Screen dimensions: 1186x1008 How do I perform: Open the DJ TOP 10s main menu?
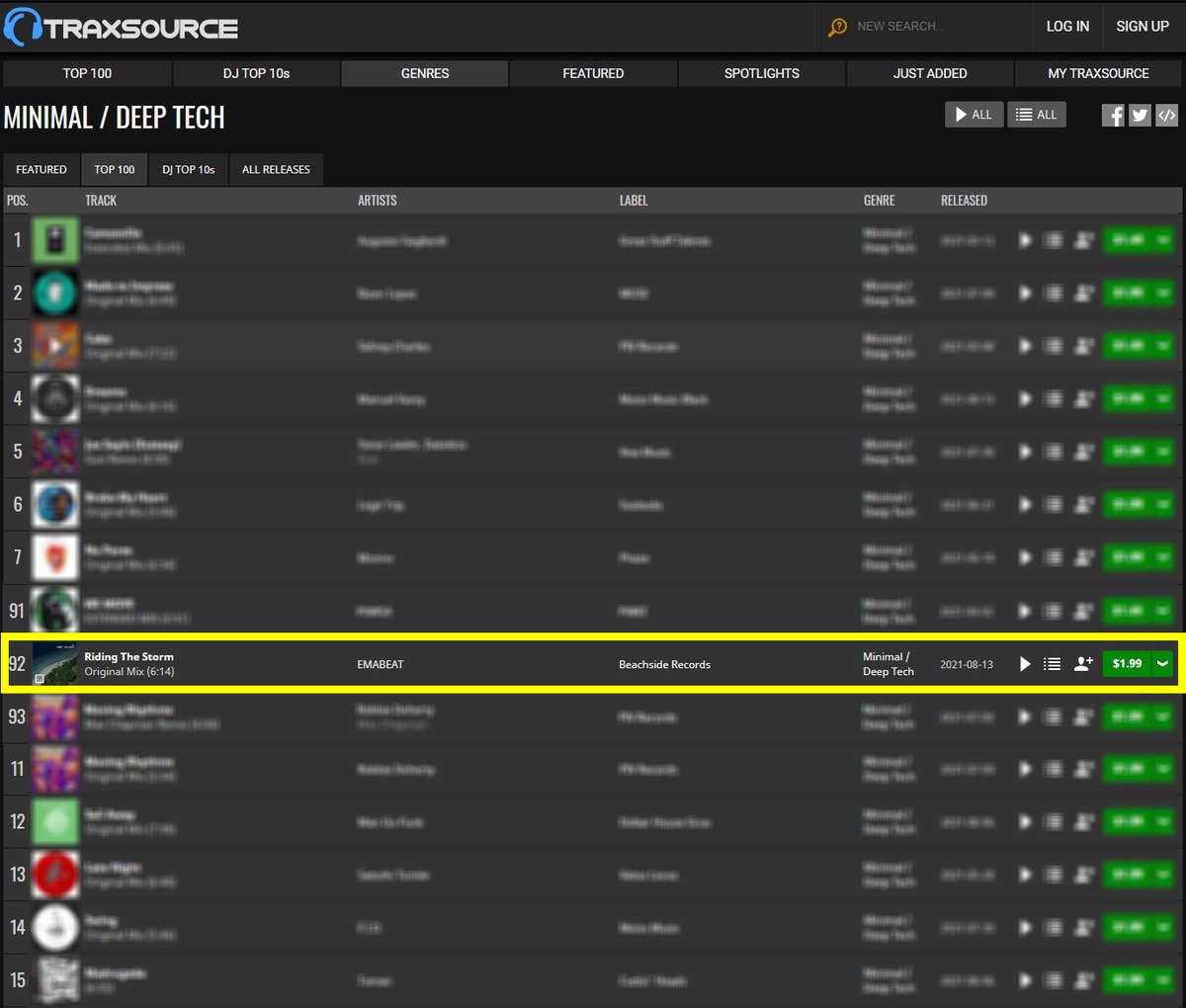tap(256, 73)
